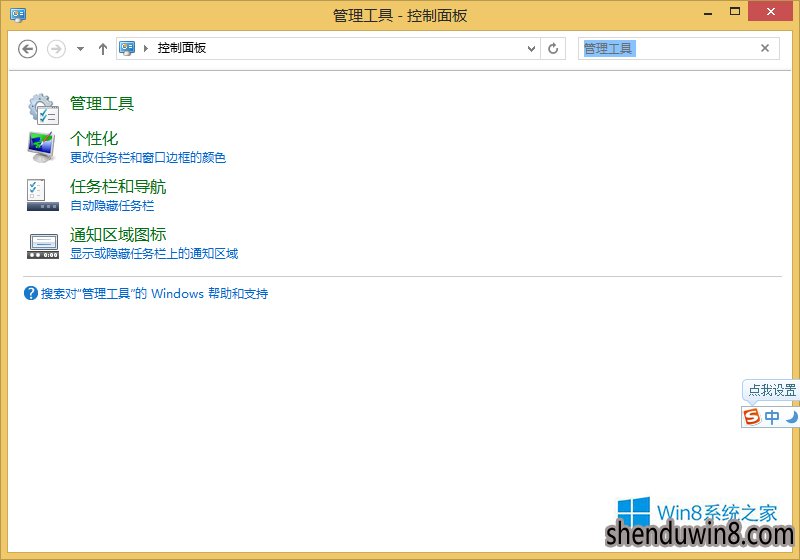Click the 通知区域图标 icon
This screenshot has height=560, width=800.
43,246
